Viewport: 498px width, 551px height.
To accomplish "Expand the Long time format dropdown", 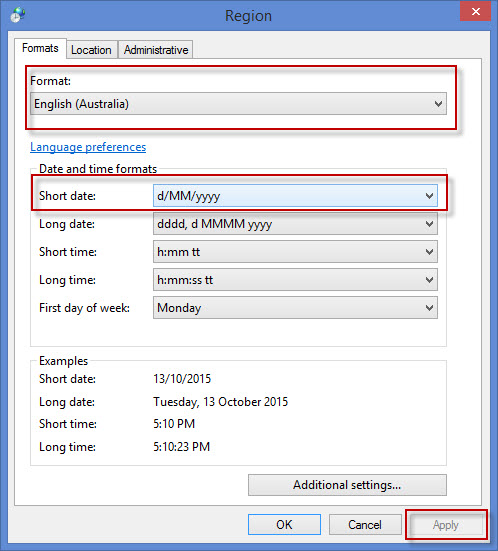I will (x=295, y=280).
